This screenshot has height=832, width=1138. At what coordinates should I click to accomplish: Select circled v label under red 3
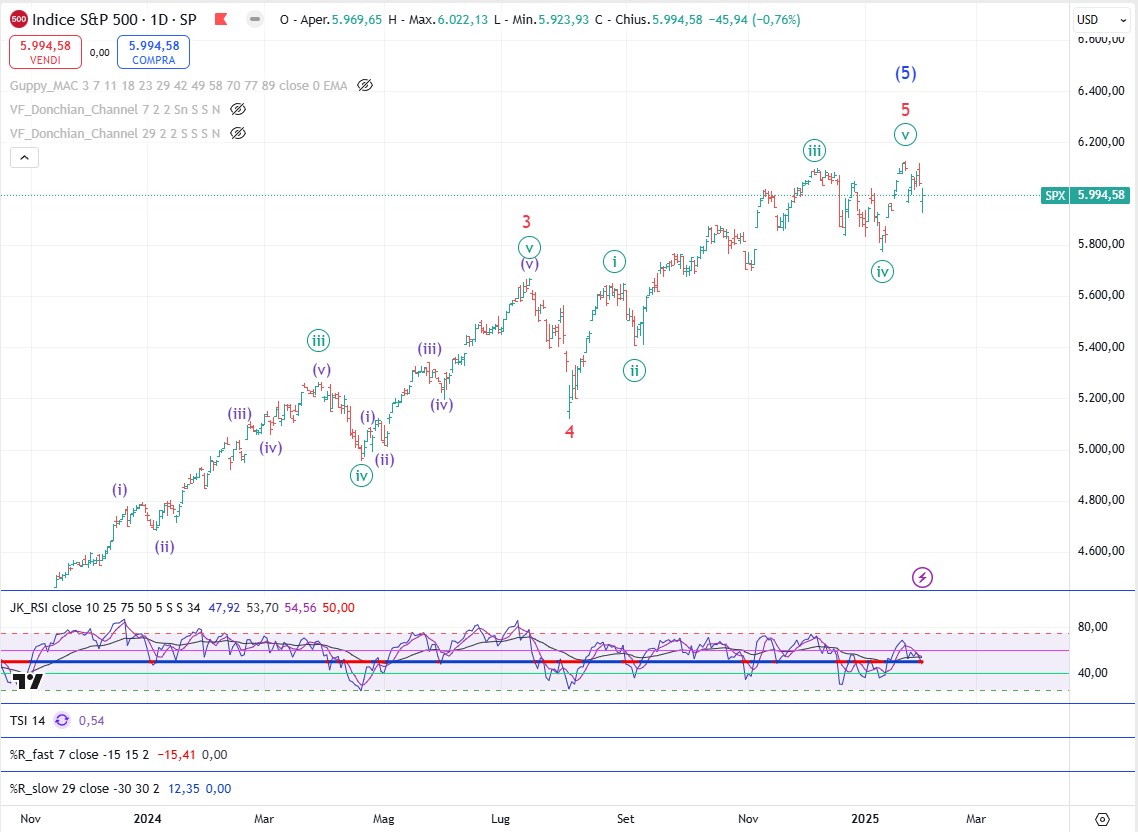point(530,248)
